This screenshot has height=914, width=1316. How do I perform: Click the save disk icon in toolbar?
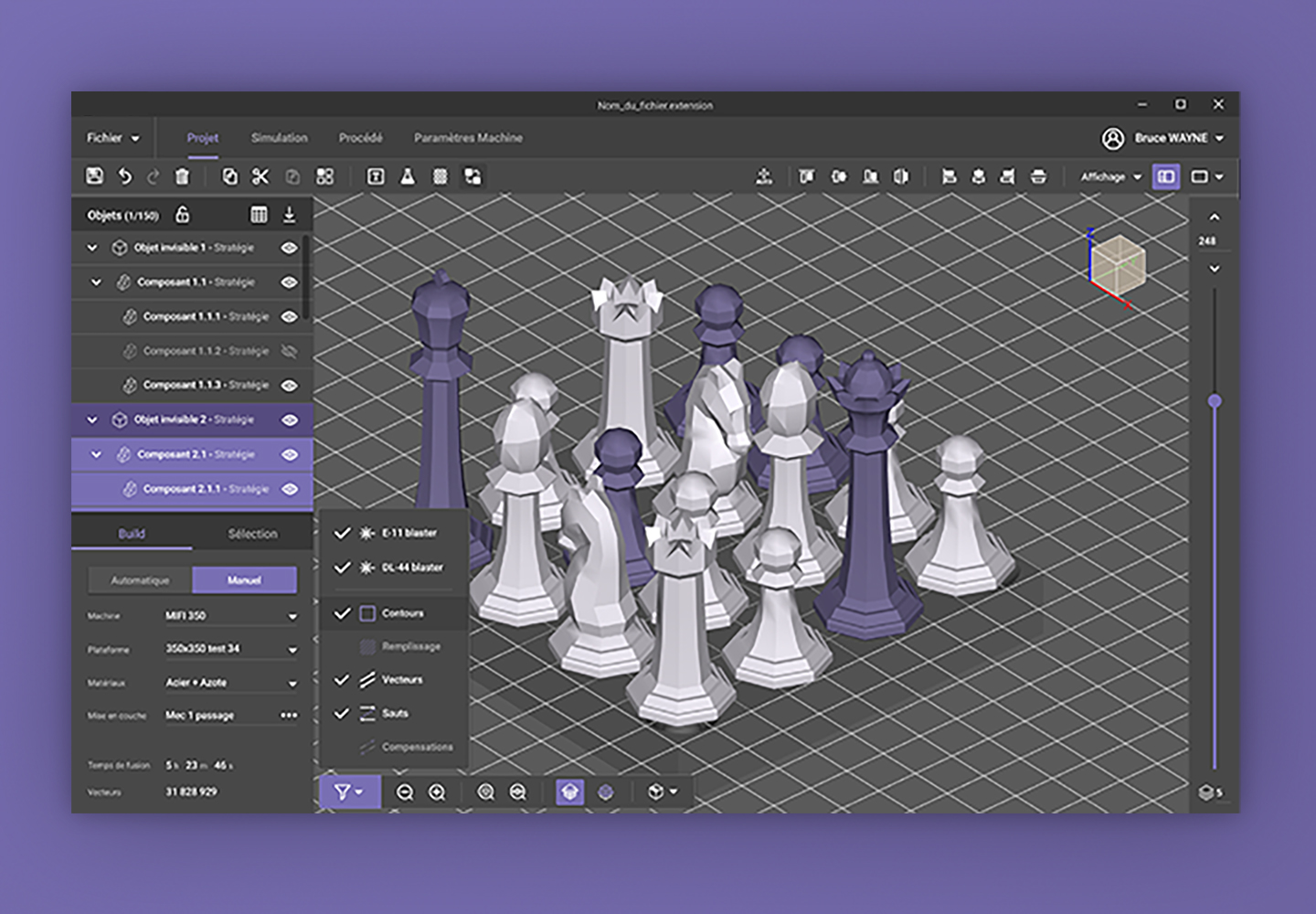point(94,176)
